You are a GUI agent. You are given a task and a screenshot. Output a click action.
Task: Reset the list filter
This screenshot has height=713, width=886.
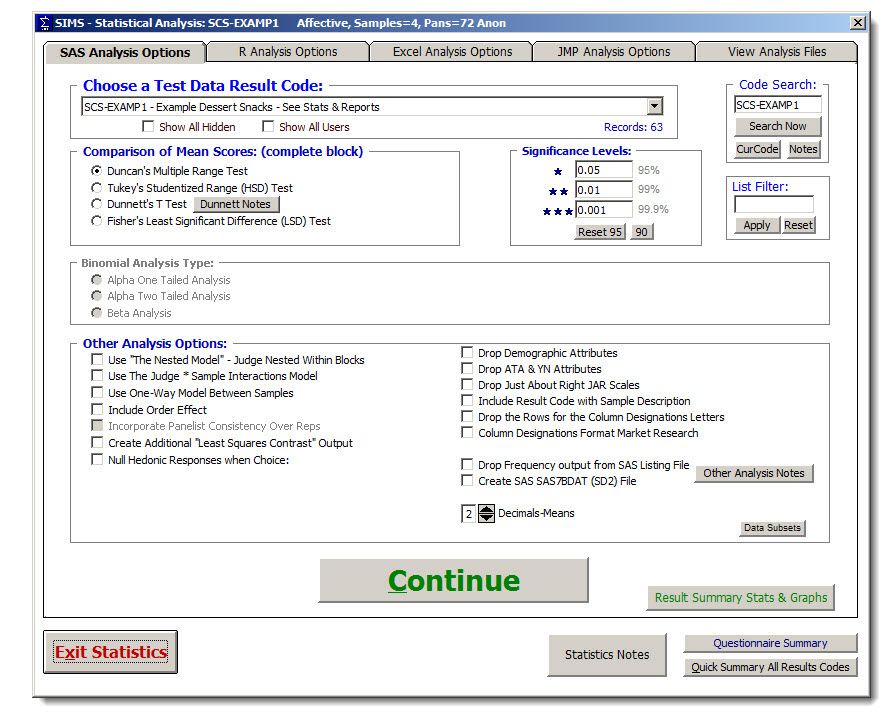click(798, 225)
